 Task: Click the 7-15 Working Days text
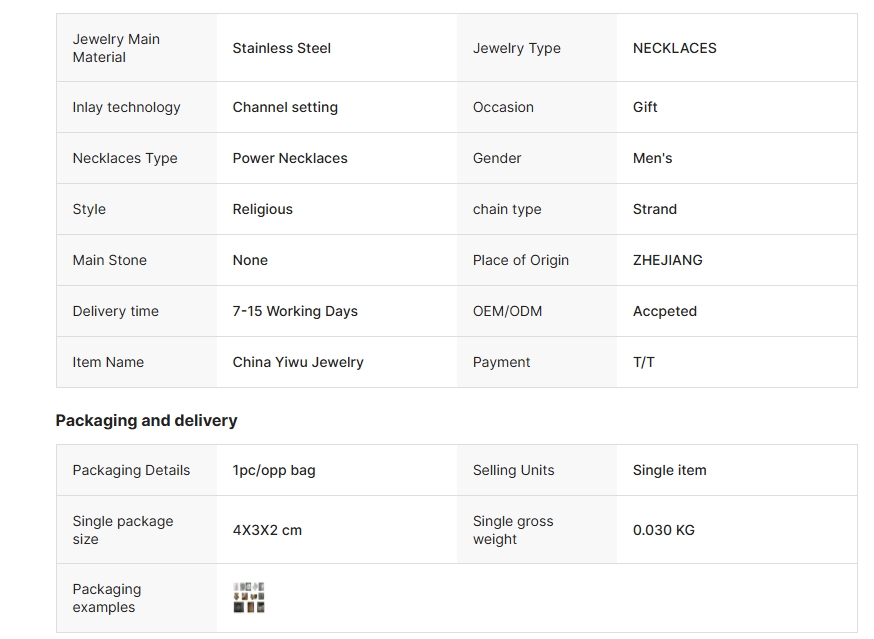click(295, 311)
